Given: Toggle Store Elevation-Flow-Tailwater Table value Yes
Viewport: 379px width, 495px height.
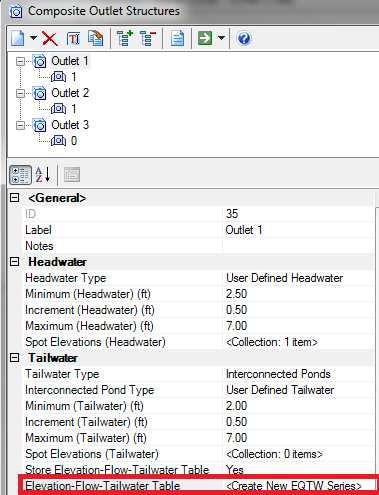Looking at the screenshot, I should click(x=298, y=470).
